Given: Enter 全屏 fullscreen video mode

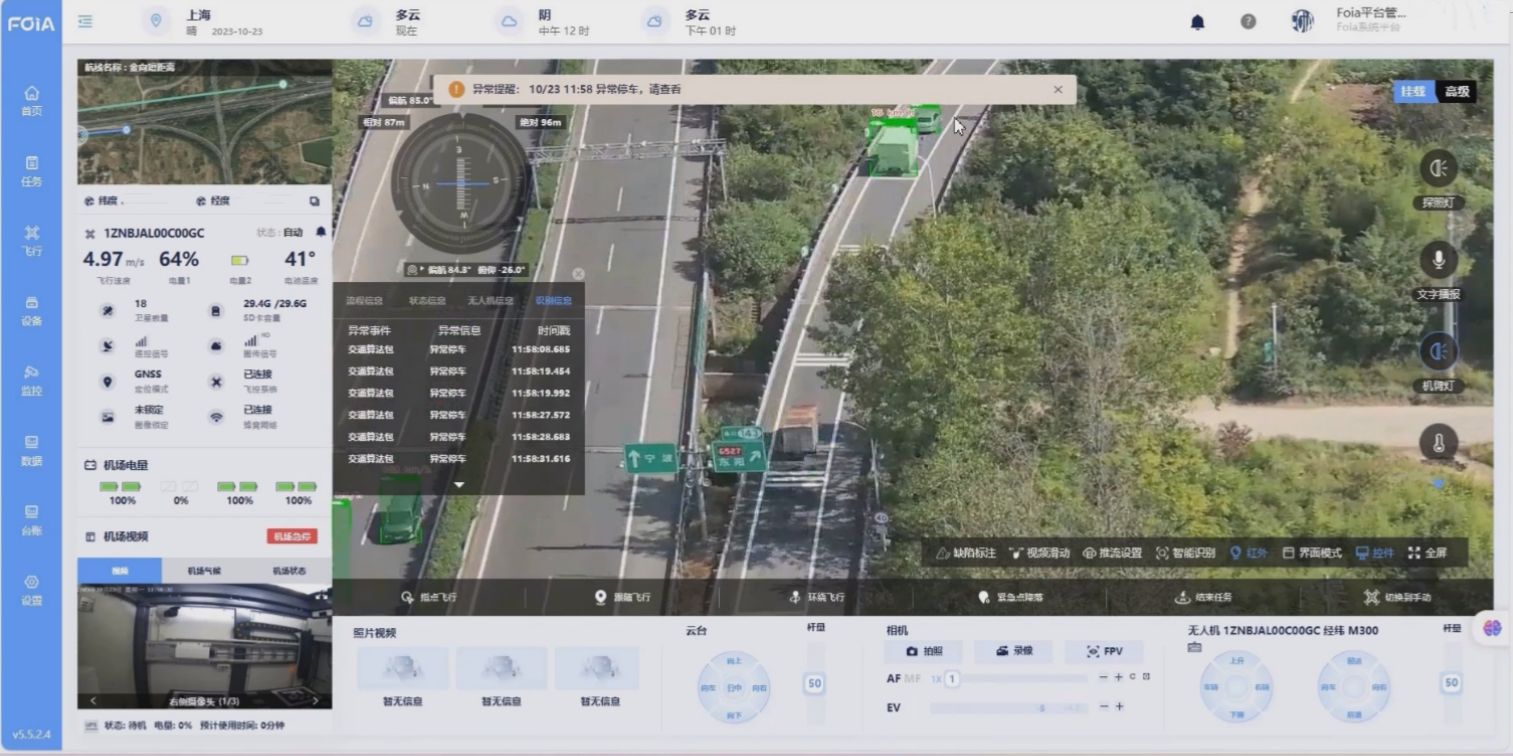Looking at the screenshot, I should pos(1427,553).
